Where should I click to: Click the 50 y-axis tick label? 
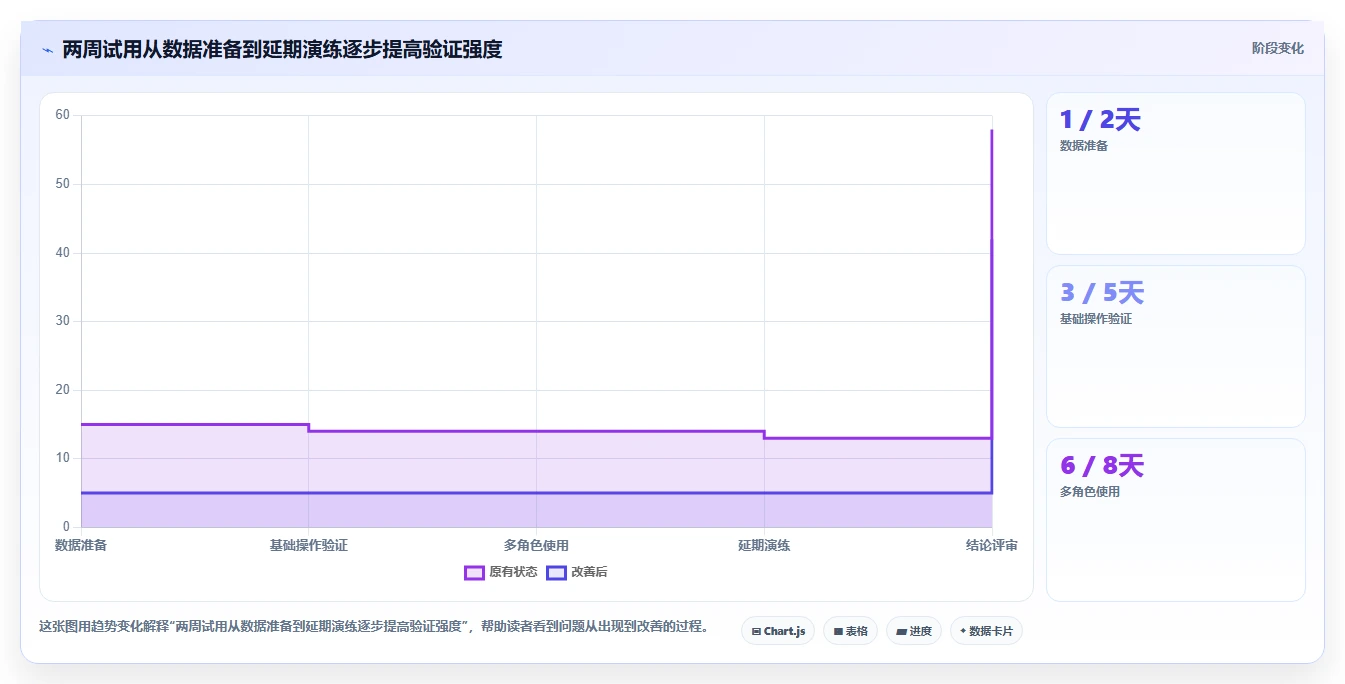pyautogui.click(x=63, y=184)
